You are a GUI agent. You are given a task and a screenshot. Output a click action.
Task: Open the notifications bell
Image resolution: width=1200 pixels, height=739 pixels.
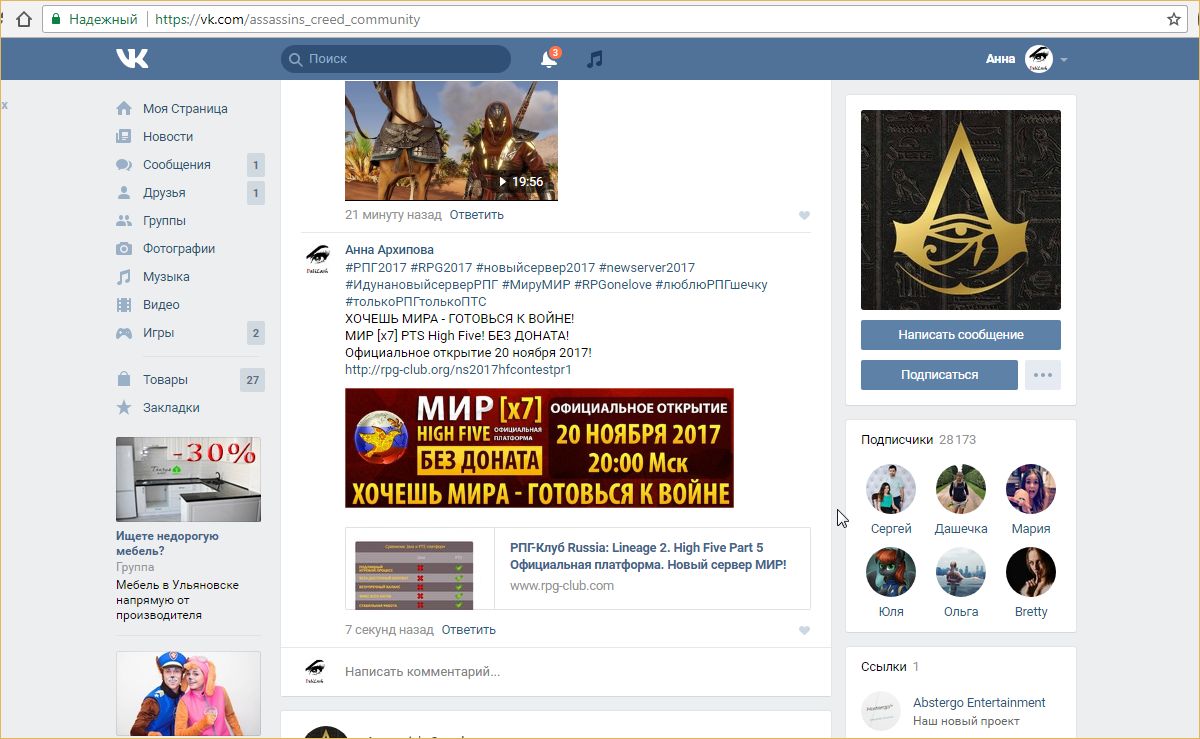coord(549,59)
